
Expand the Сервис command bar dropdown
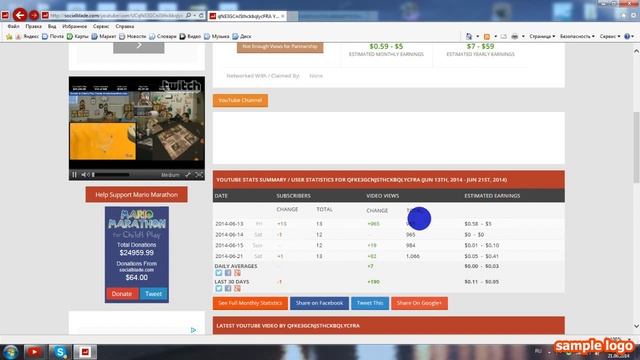coord(610,36)
